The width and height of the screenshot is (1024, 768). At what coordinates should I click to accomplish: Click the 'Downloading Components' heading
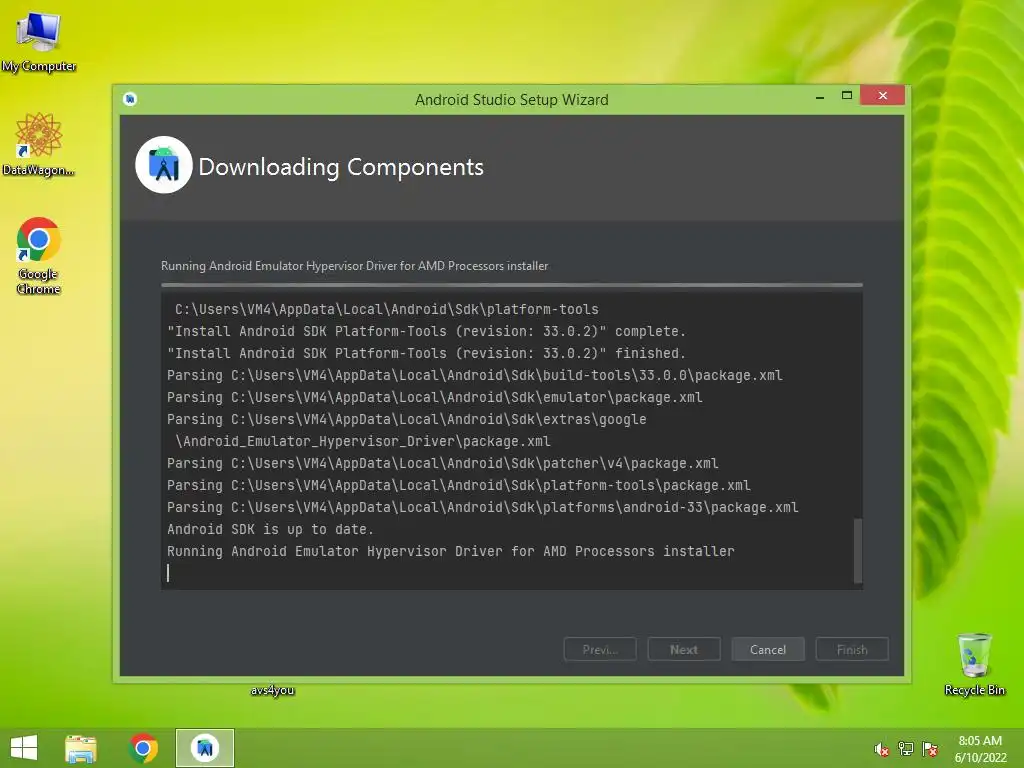(341, 167)
